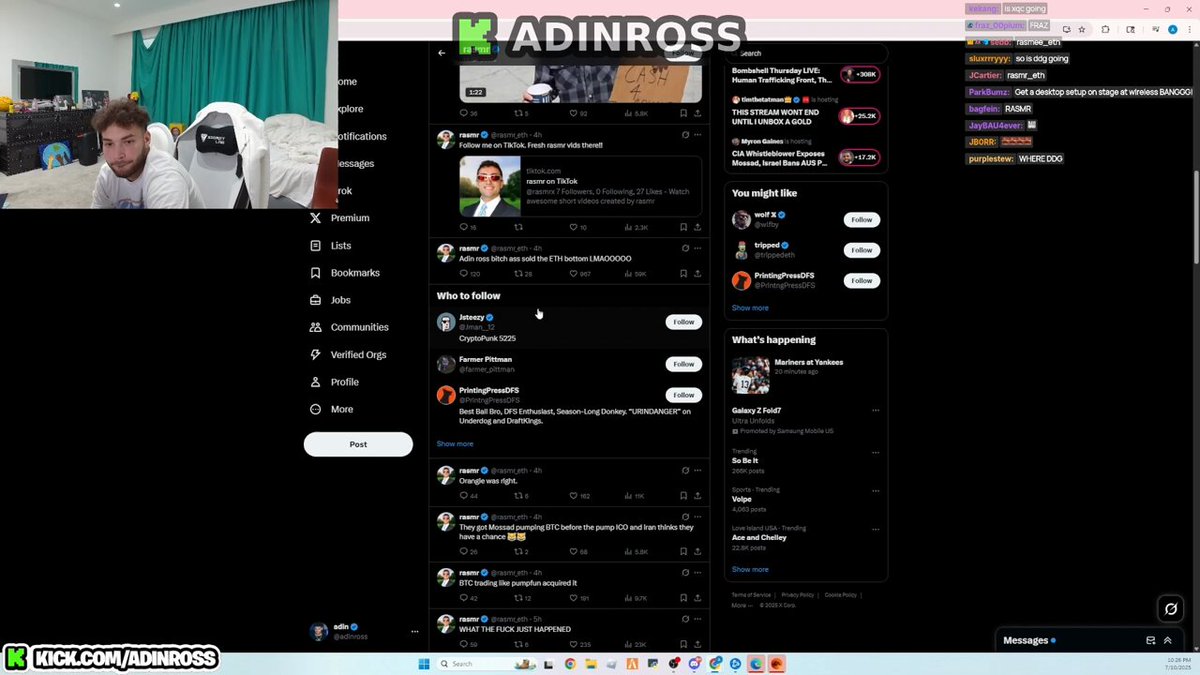Retweet the 'Orangie was right' tweet
Viewport: 1200px width, 675px height.
[518, 496]
